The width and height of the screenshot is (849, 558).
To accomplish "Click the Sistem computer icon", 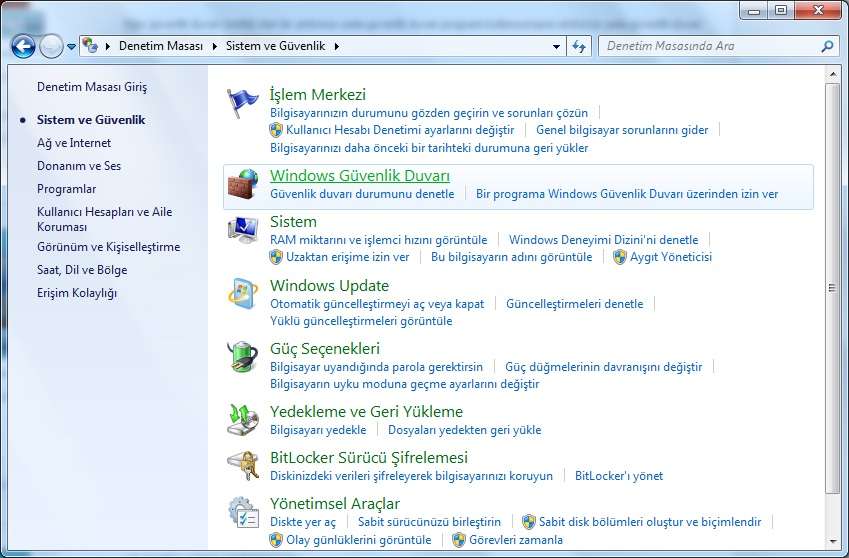I will coord(243,230).
